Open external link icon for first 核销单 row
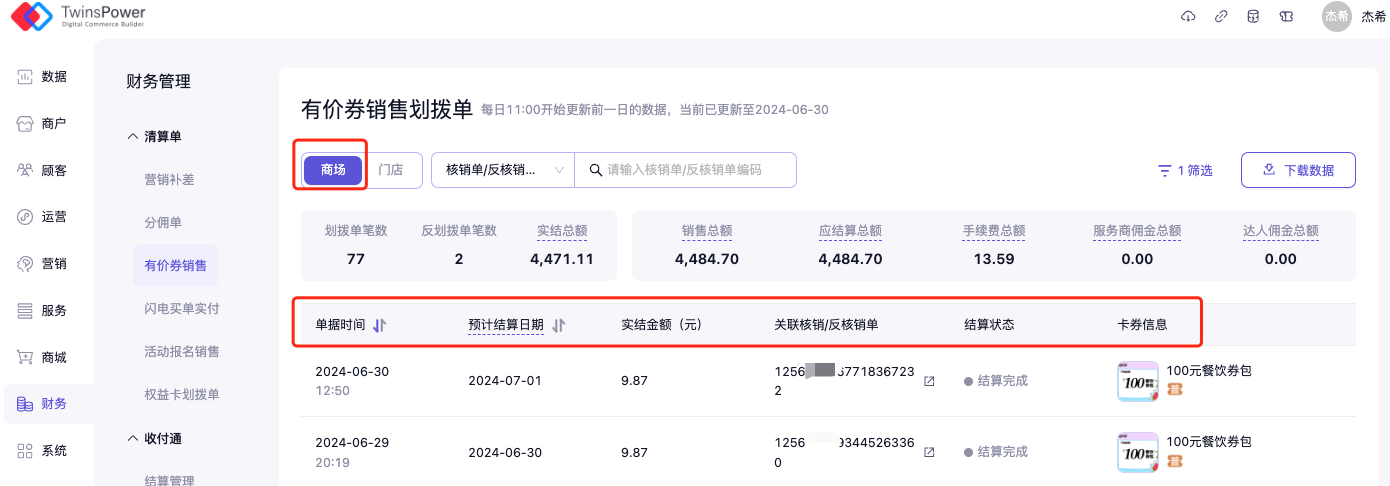 click(929, 381)
